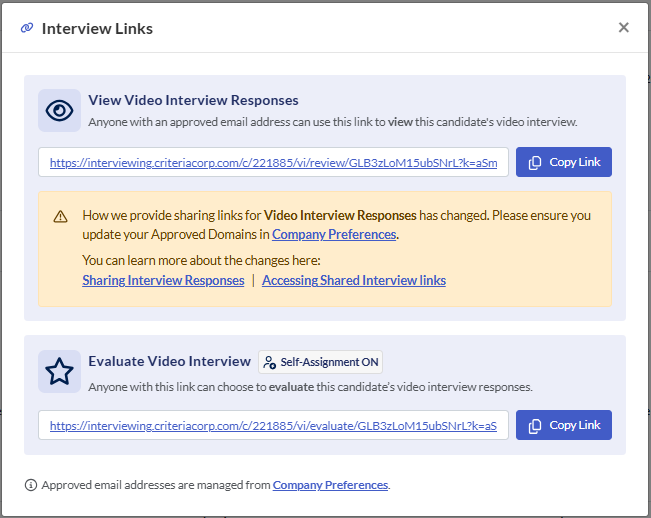
Task: Open Accessing Shared Interview links article
Action: [x=354, y=281]
